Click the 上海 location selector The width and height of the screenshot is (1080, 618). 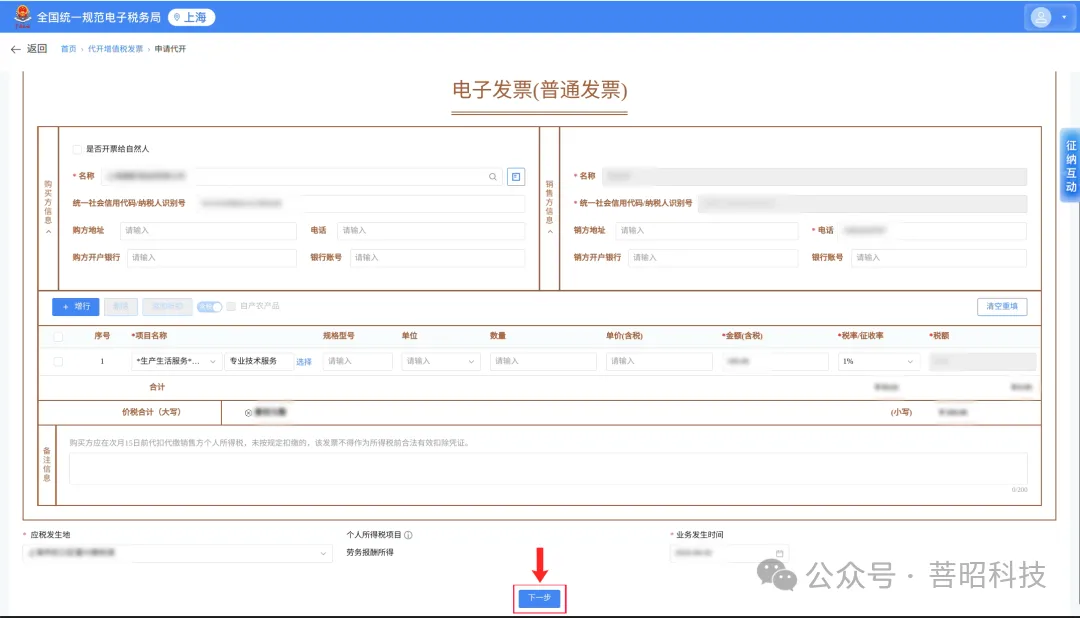(191, 17)
